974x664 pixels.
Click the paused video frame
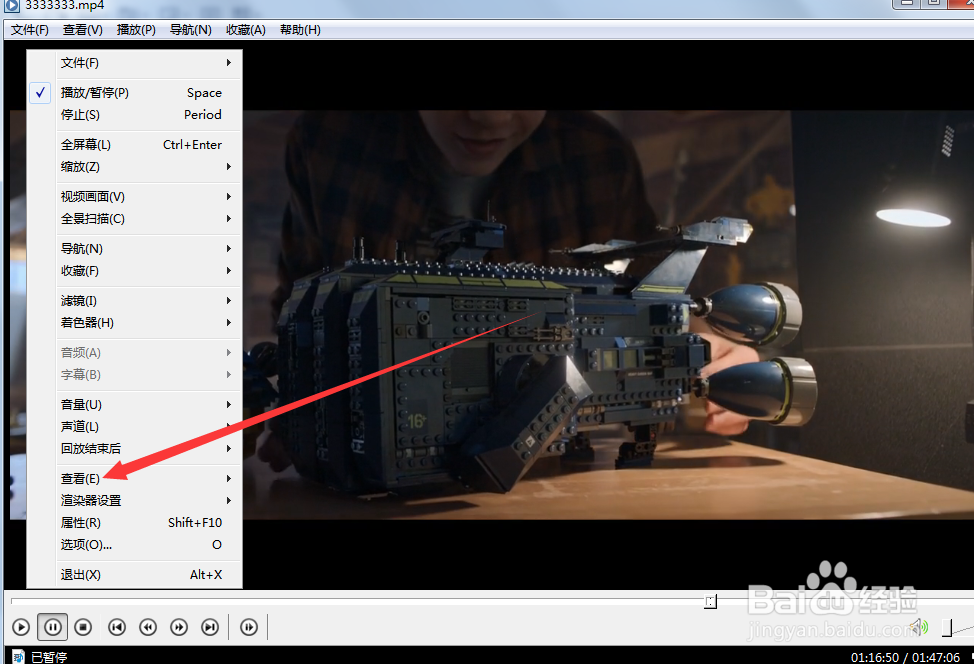[608, 315]
